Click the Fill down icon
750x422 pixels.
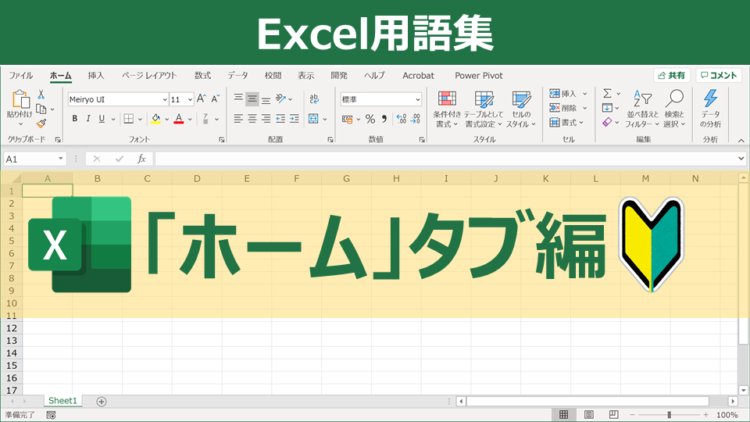click(x=607, y=108)
